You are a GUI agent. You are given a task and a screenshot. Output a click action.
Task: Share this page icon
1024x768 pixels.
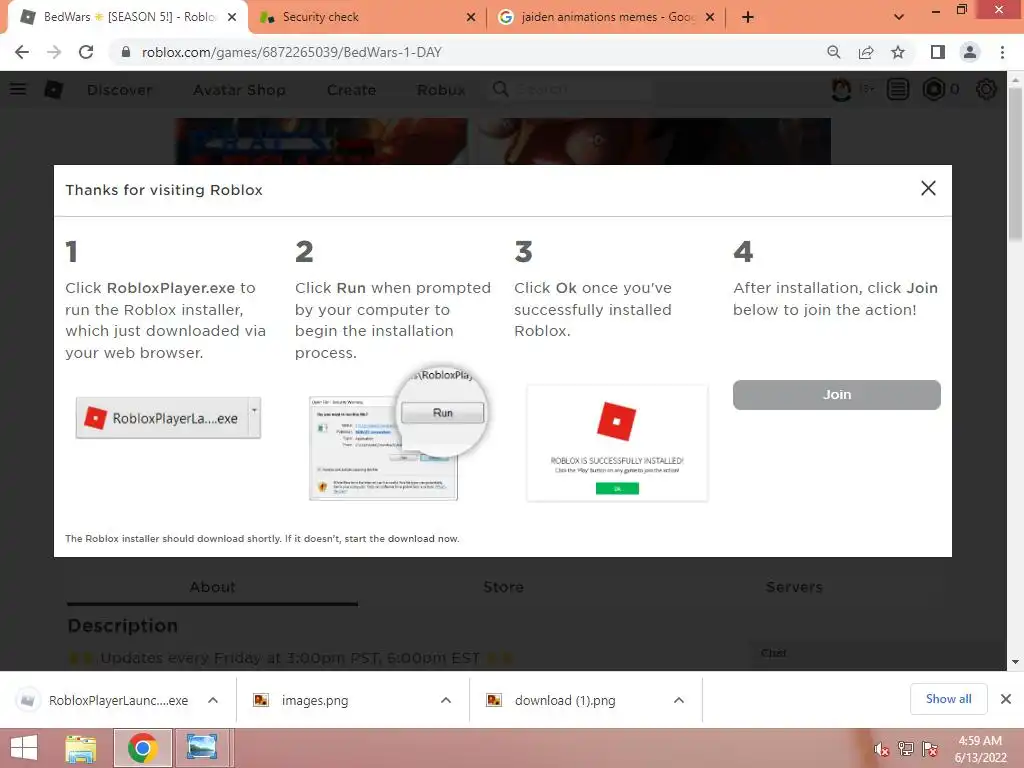(866, 52)
